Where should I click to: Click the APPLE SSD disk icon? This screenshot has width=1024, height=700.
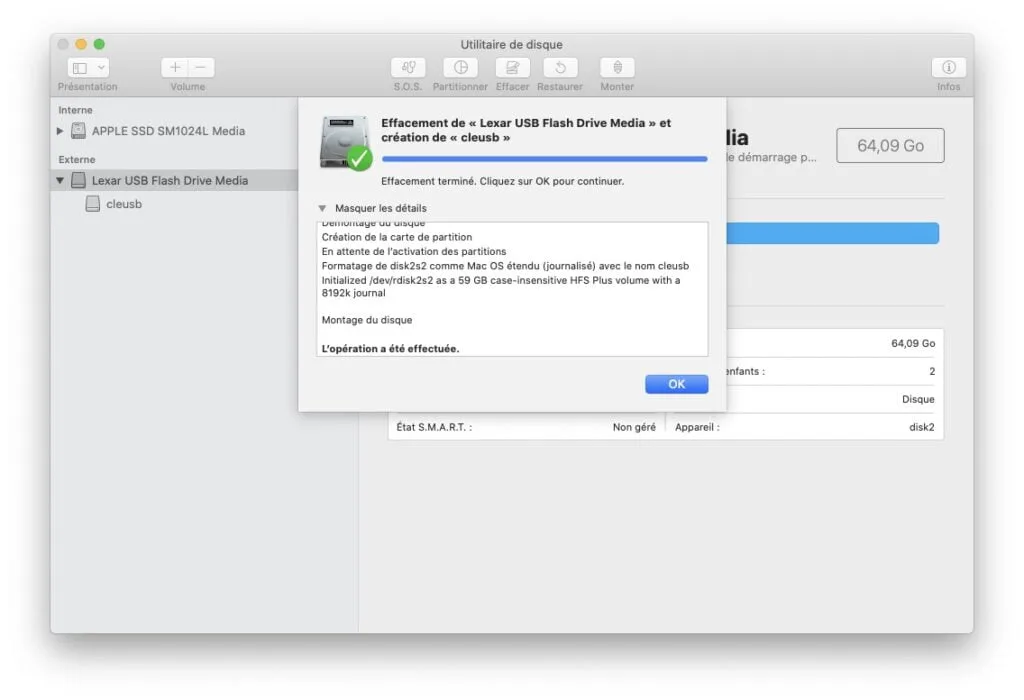(x=78, y=131)
